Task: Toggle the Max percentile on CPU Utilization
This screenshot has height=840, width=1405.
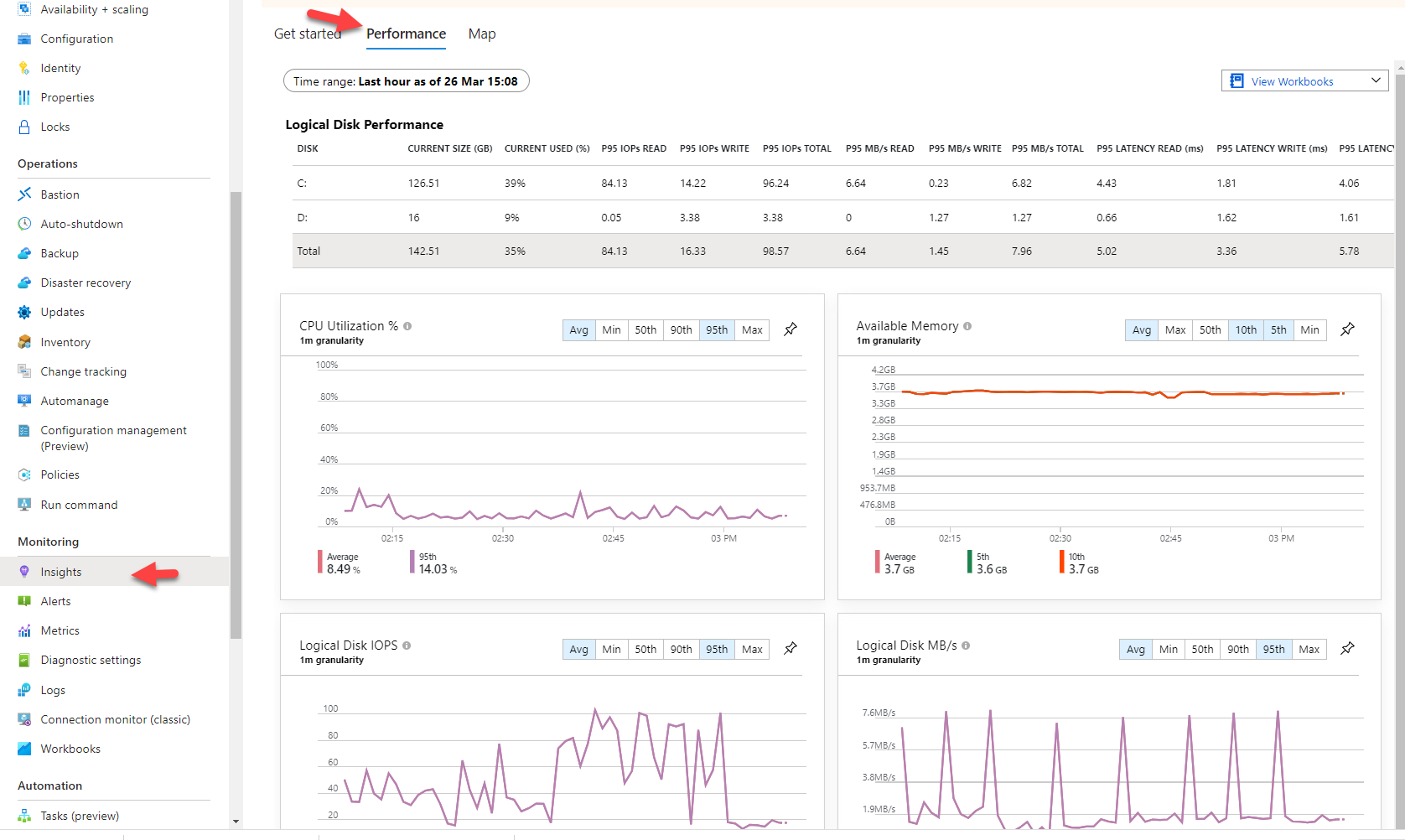Action: 751,329
